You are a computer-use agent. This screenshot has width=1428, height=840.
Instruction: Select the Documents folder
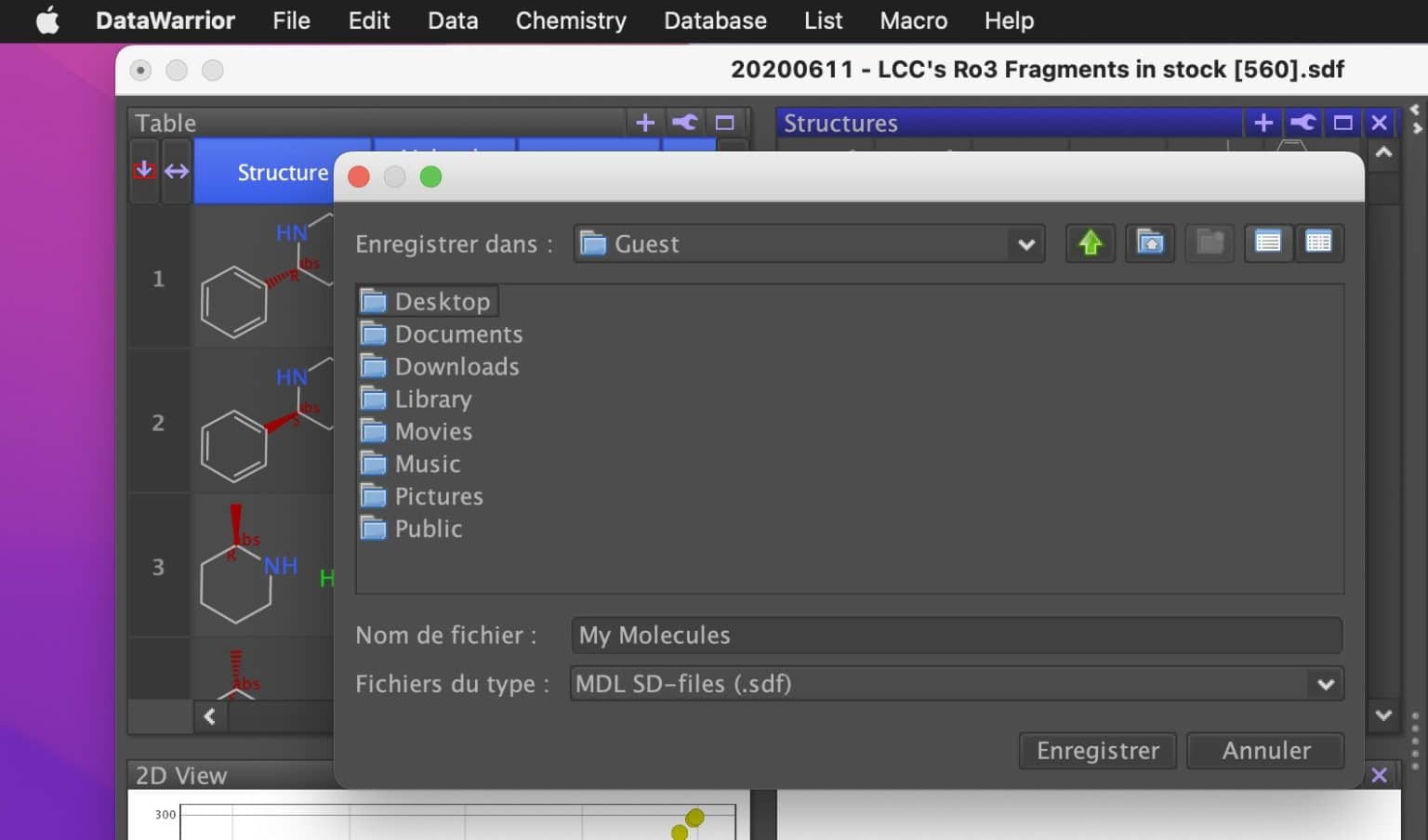pos(442,334)
